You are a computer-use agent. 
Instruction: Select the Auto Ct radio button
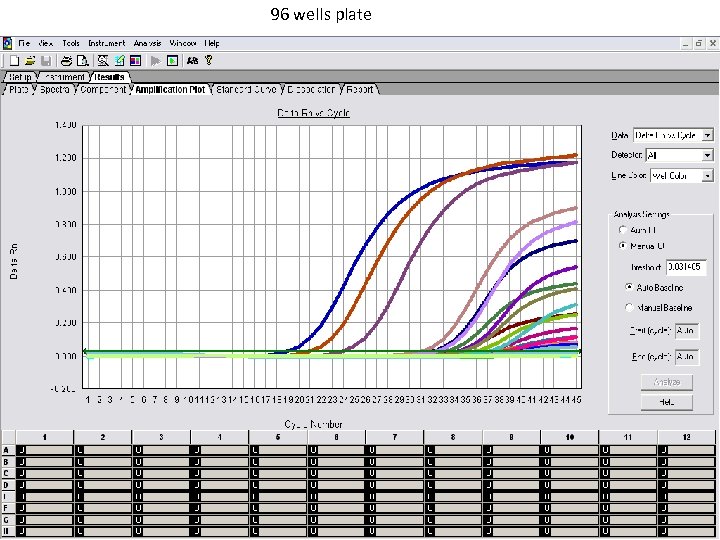623,230
